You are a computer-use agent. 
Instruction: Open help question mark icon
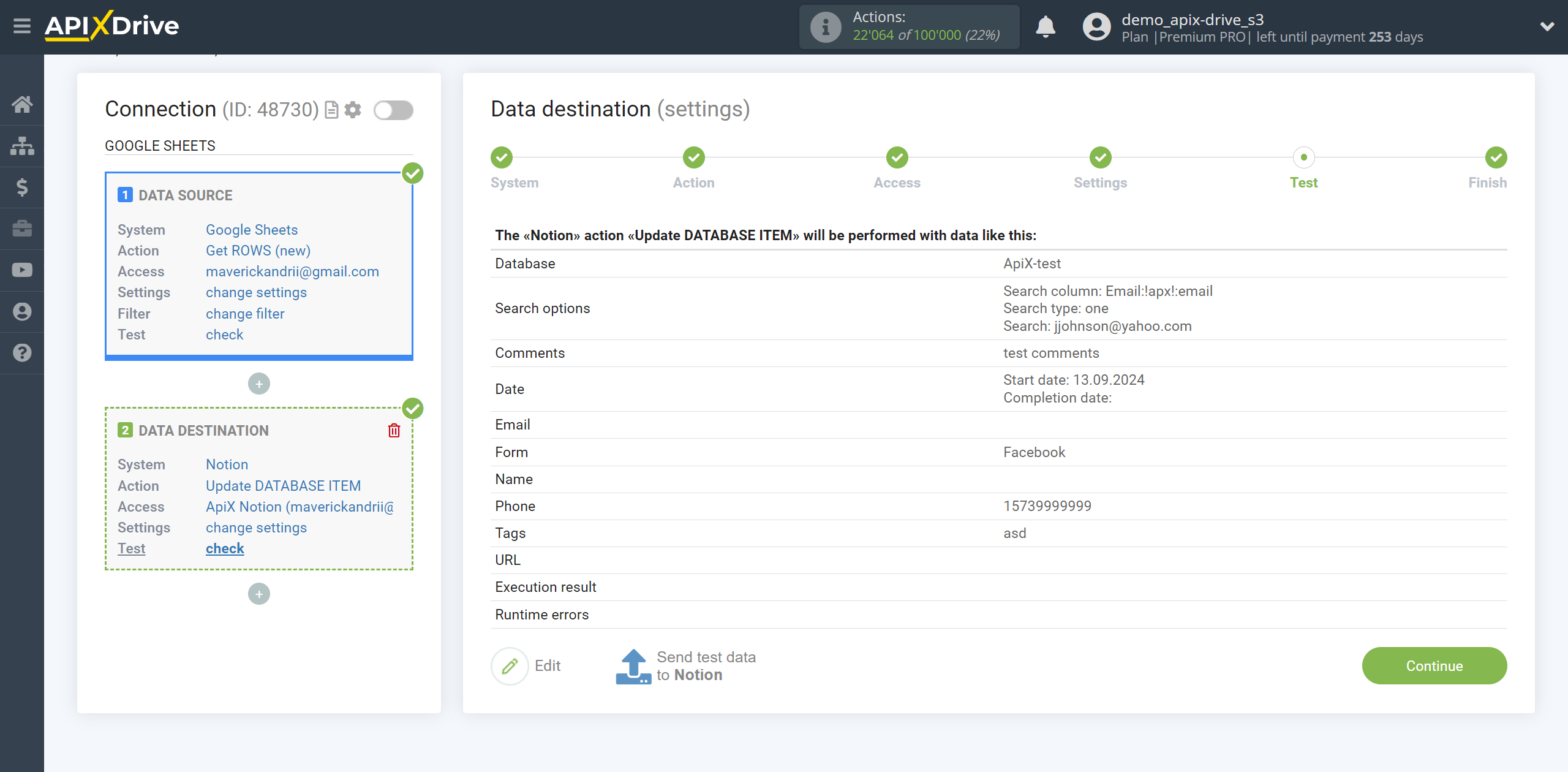tap(22, 353)
